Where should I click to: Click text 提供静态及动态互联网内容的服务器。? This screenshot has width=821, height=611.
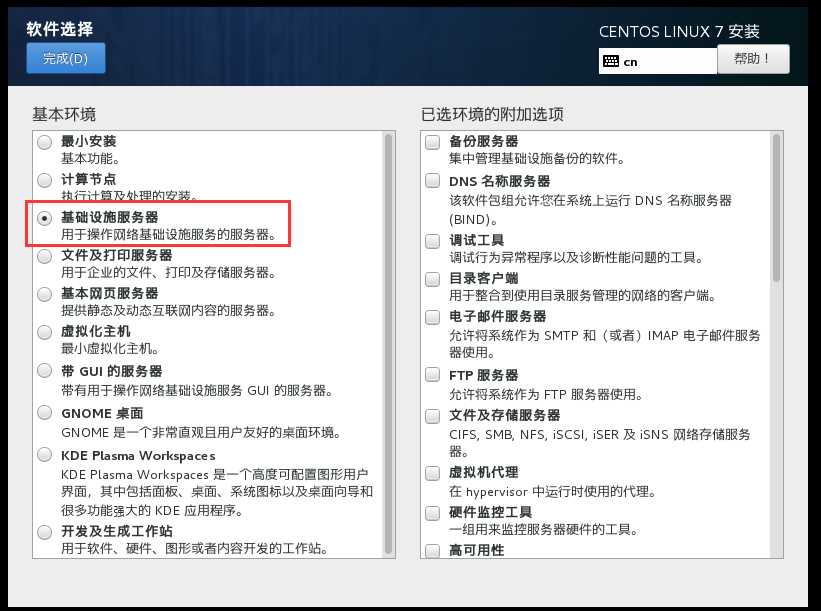tap(169, 311)
